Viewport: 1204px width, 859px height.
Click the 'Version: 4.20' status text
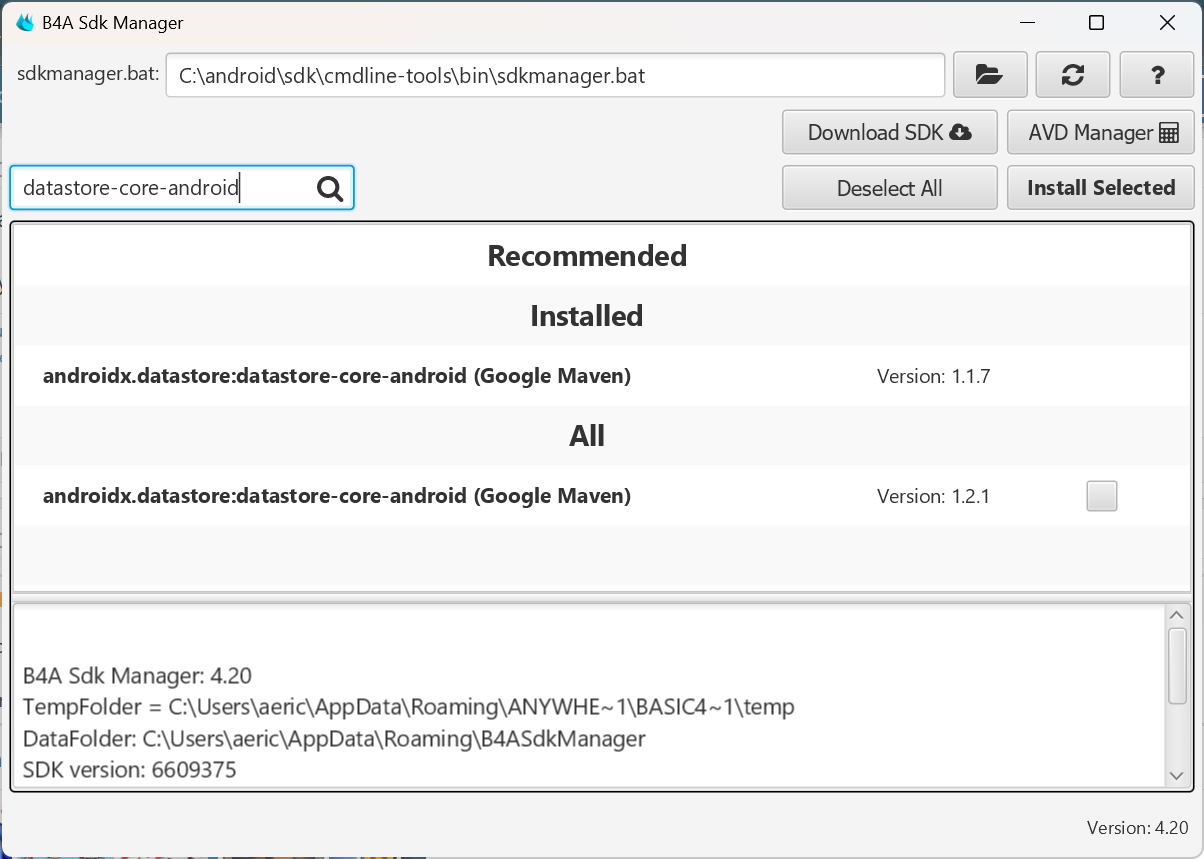1137,828
